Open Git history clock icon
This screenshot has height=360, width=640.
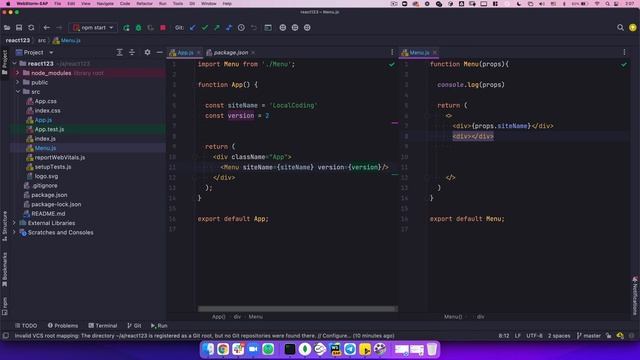(241, 28)
